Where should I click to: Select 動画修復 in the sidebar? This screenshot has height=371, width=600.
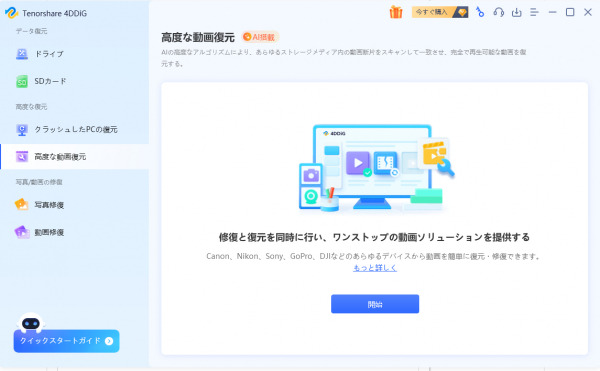click(x=75, y=232)
